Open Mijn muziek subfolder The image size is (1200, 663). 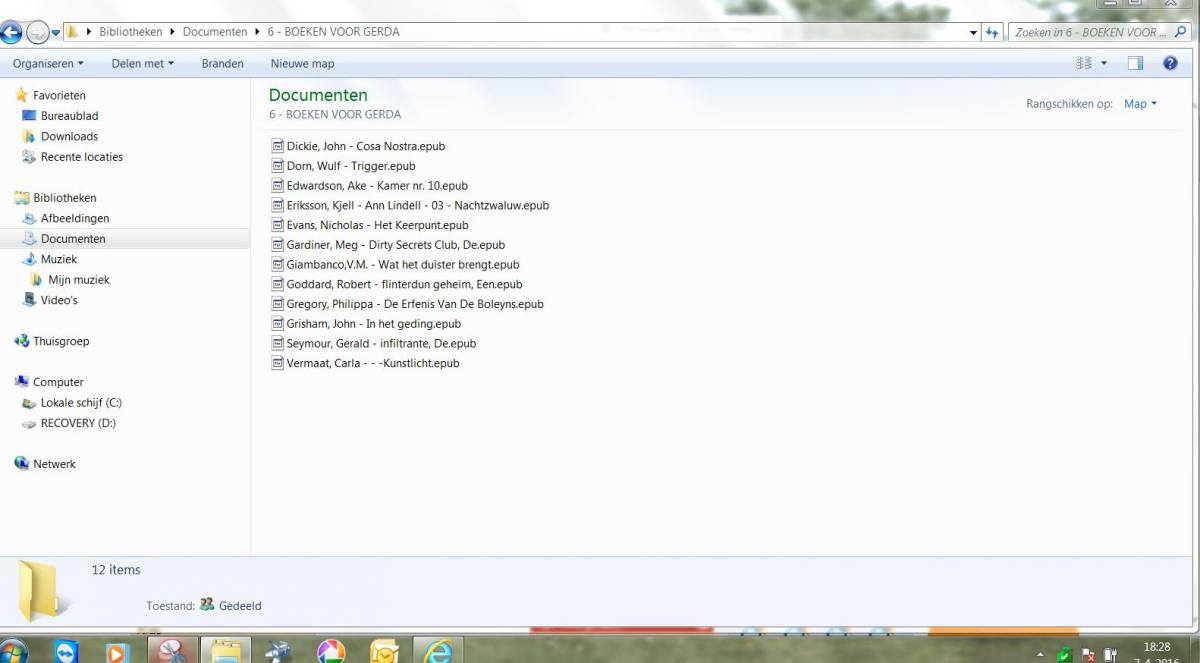click(x=78, y=280)
